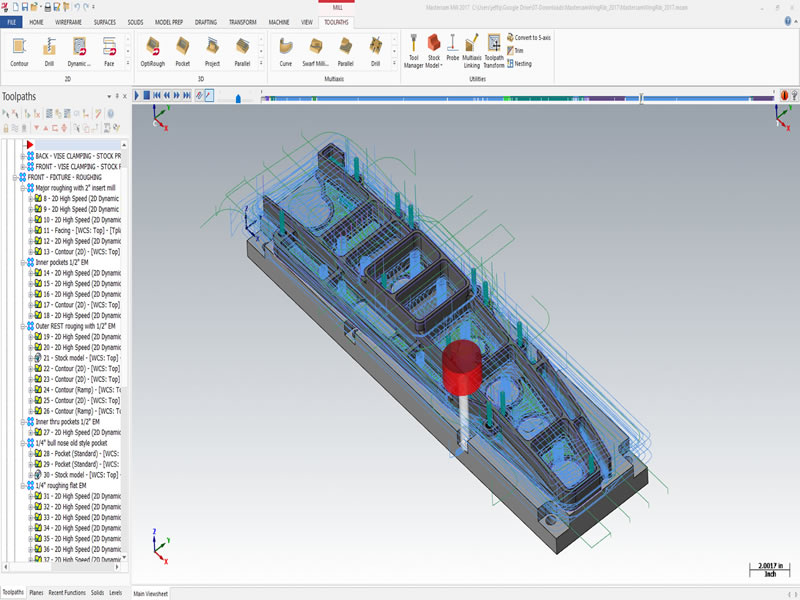The height and width of the screenshot is (600, 800).
Task: Open the WIREFRAME ribbon tab
Action: click(x=68, y=22)
